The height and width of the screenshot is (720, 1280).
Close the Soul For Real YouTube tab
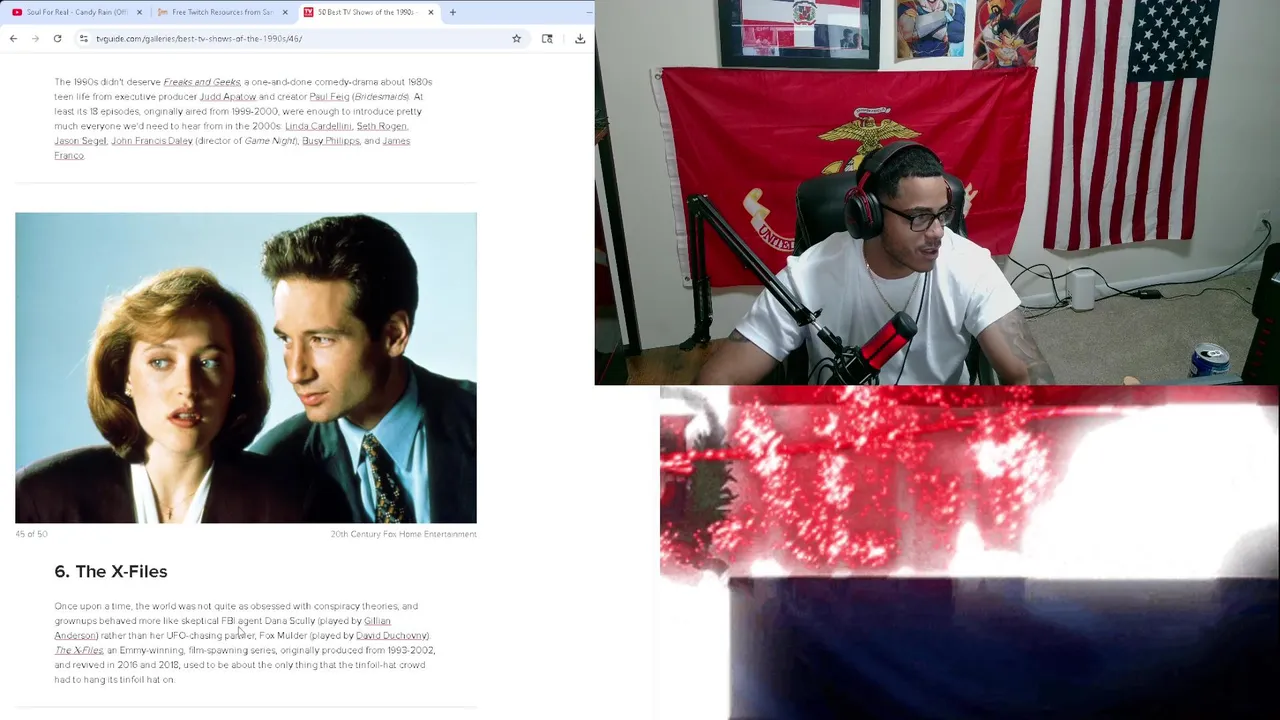[x=139, y=12]
